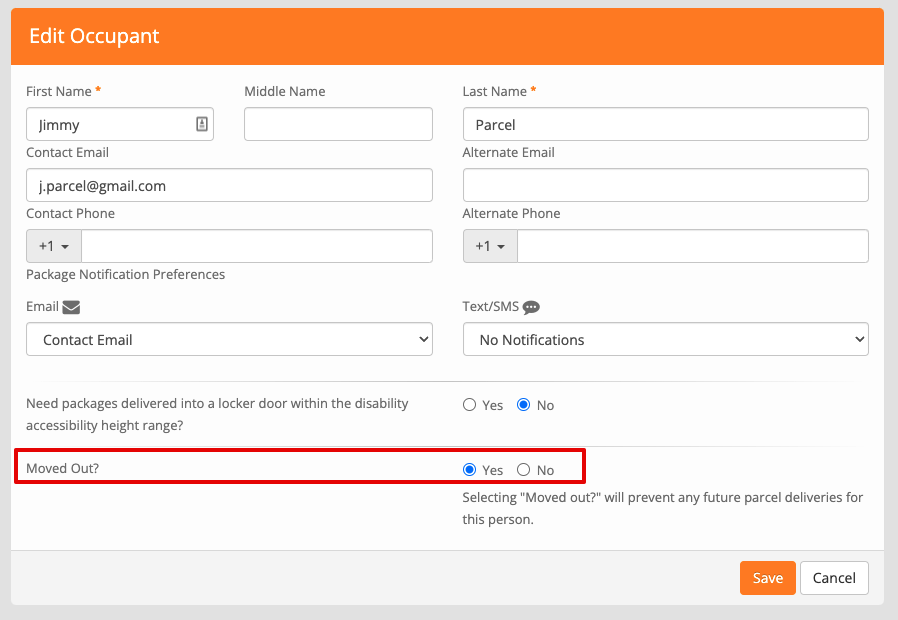Click the Alternate Email input field
Image resolution: width=898 pixels, height=620 pixels.
[x=665, y=185]
